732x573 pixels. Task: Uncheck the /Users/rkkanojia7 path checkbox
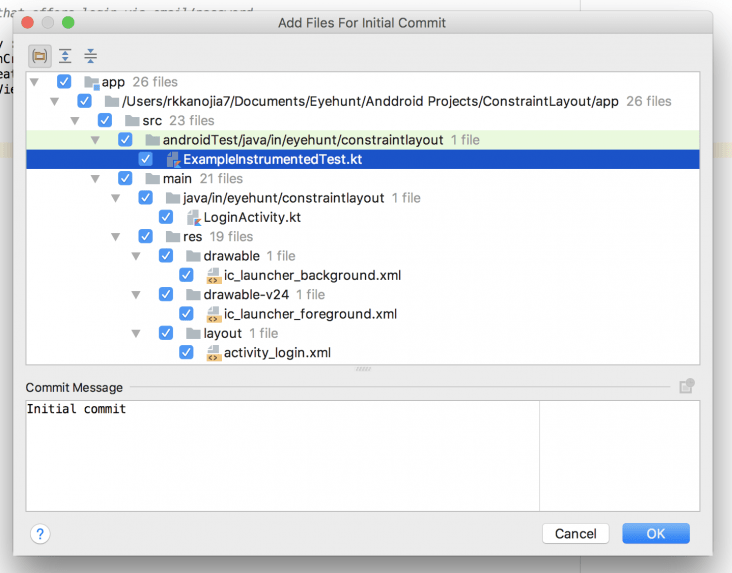(x=84, y=101)
